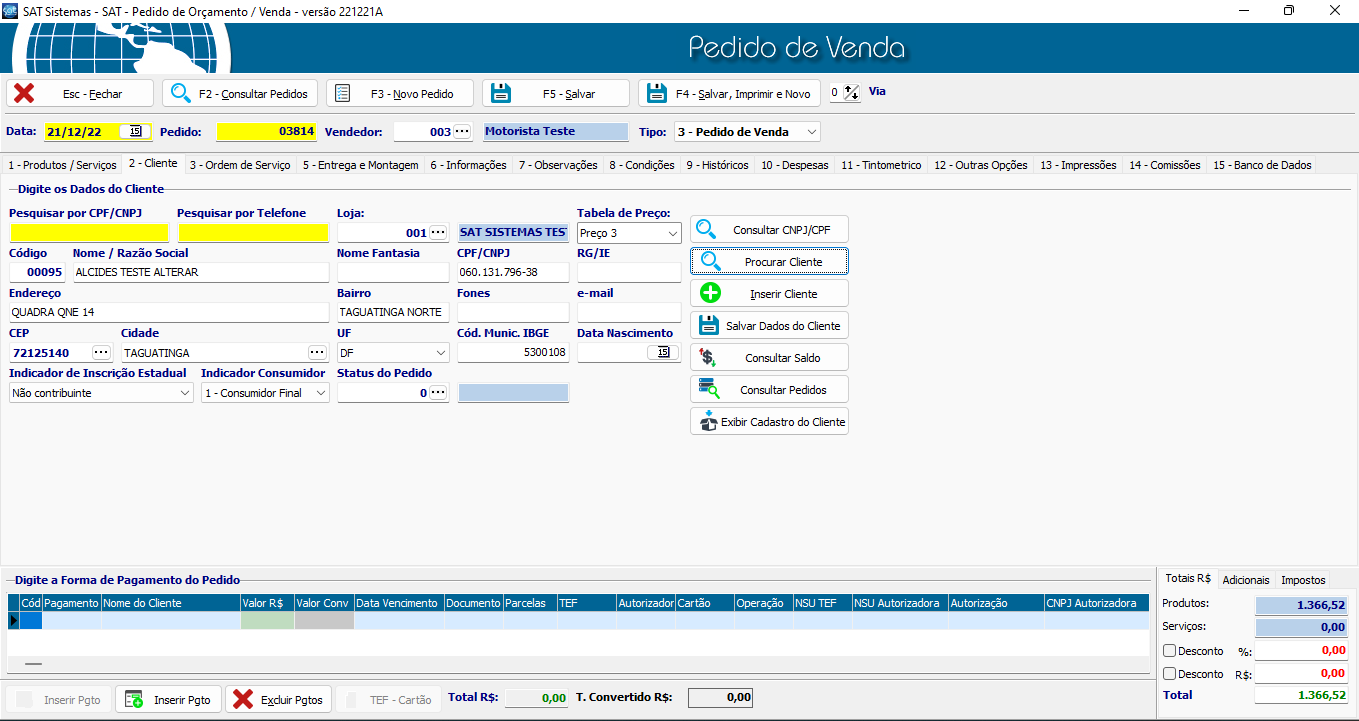
Task: Click the dollar icon on Consultar Saldo
Action: 708,357
